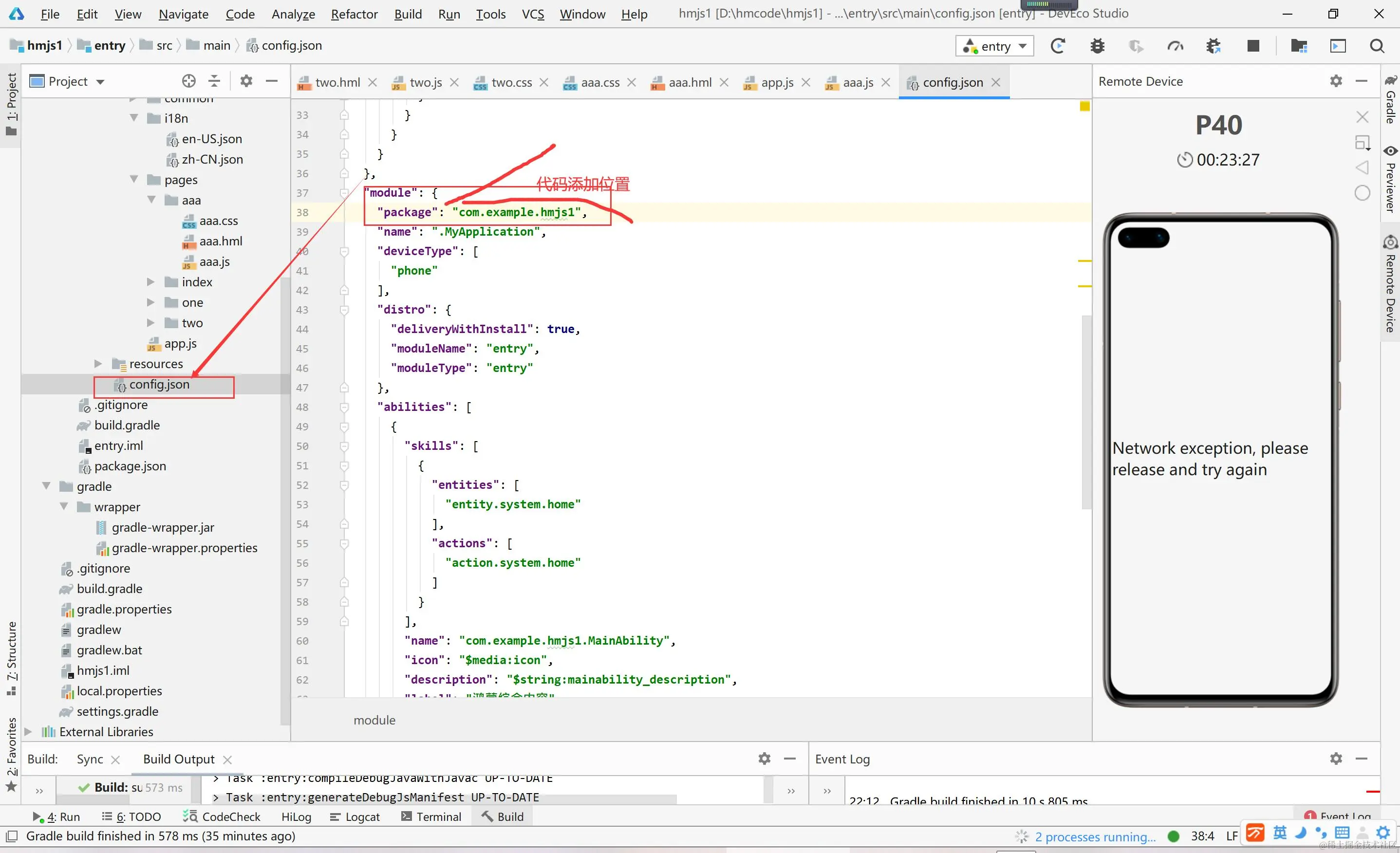Click the Stop square icon in toolbar
1400x853 pixels.
coord(1253,46)
